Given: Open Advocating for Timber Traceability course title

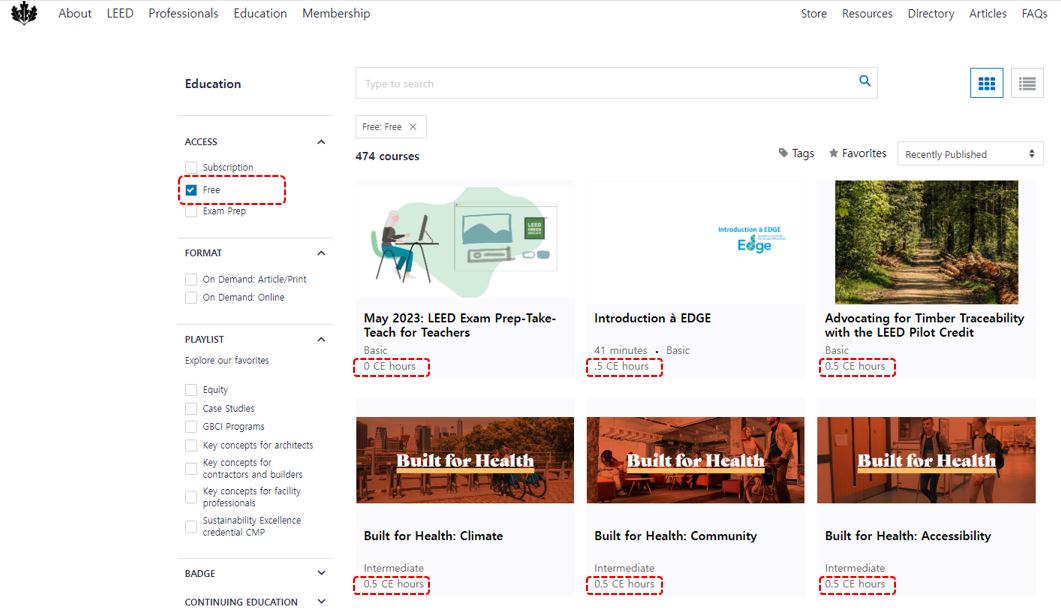Looking at the screenshot, I should click(x=924, y=325).
